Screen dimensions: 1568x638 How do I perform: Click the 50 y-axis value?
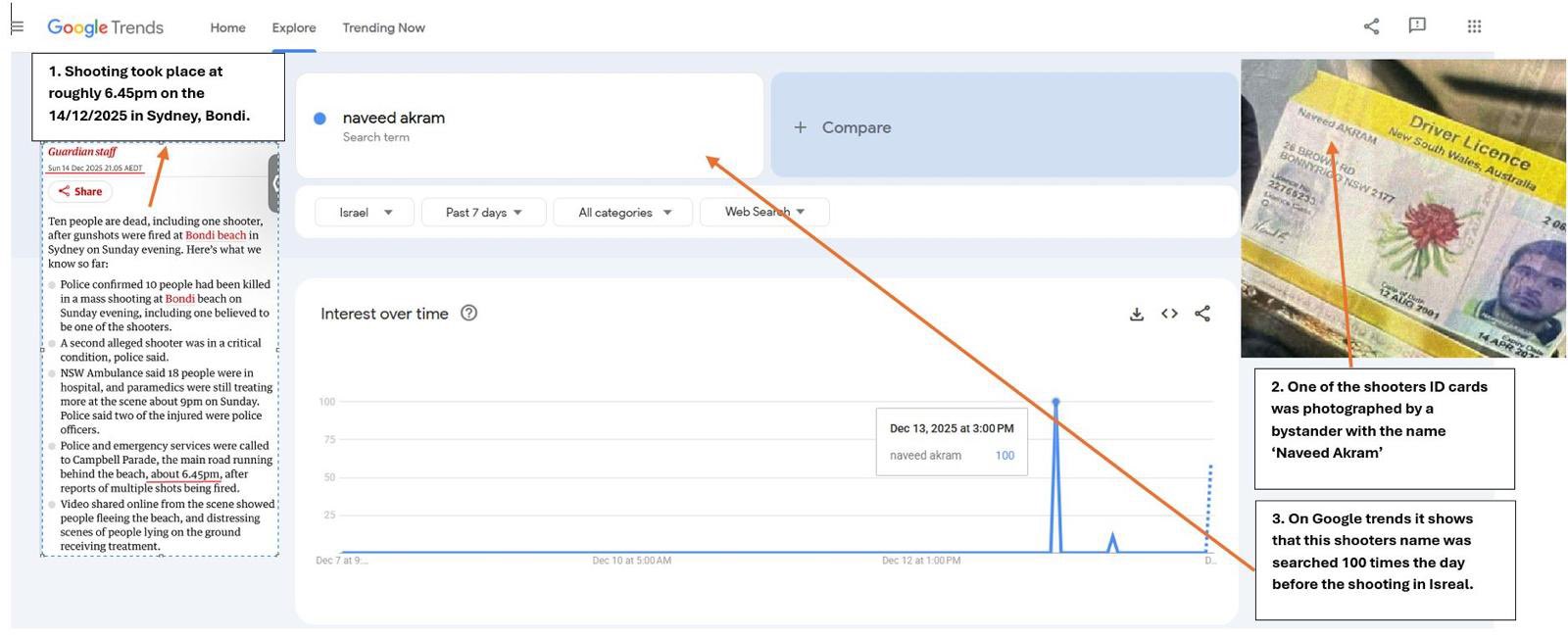coord(329,477)
